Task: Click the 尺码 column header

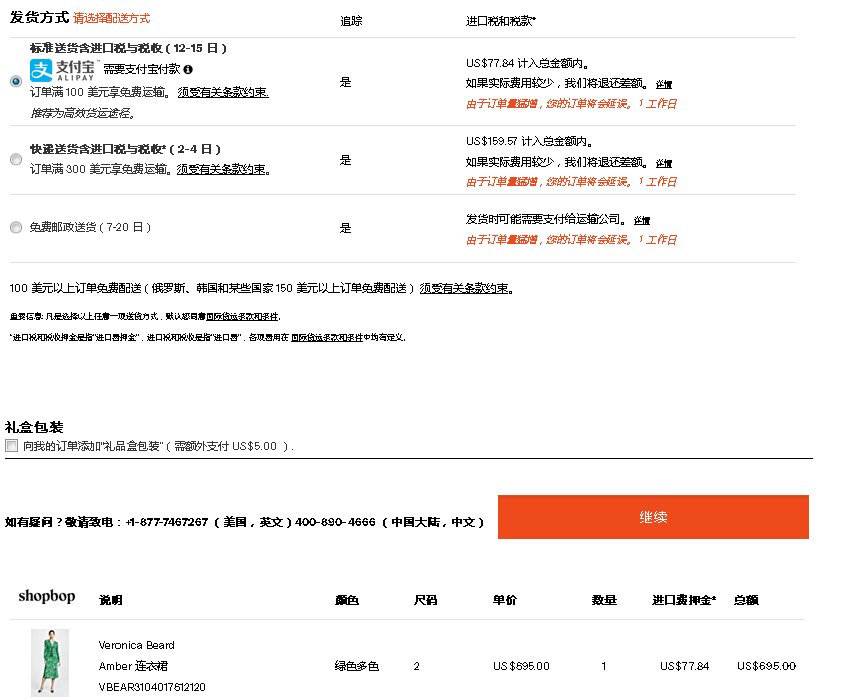Action: click(425, 600)
